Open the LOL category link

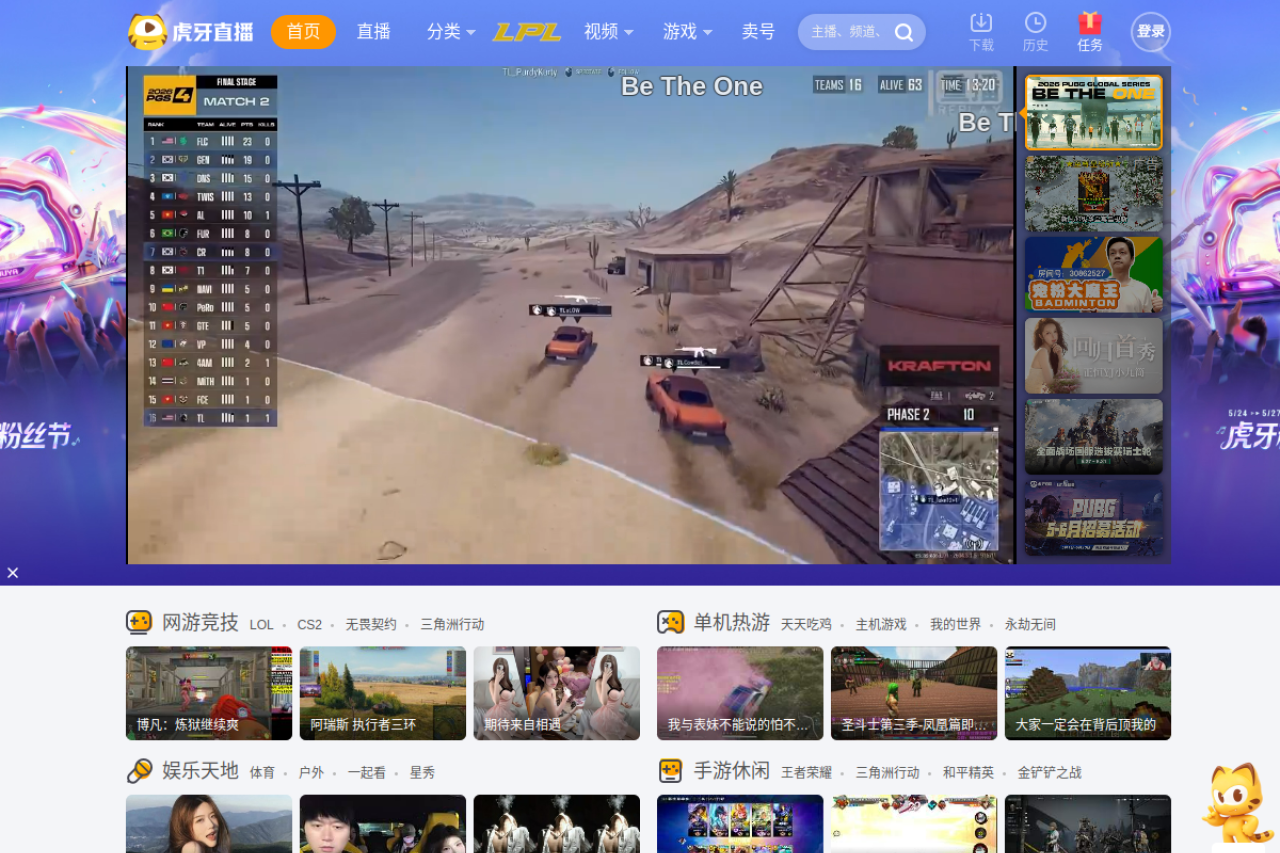[x=262, y=625]
